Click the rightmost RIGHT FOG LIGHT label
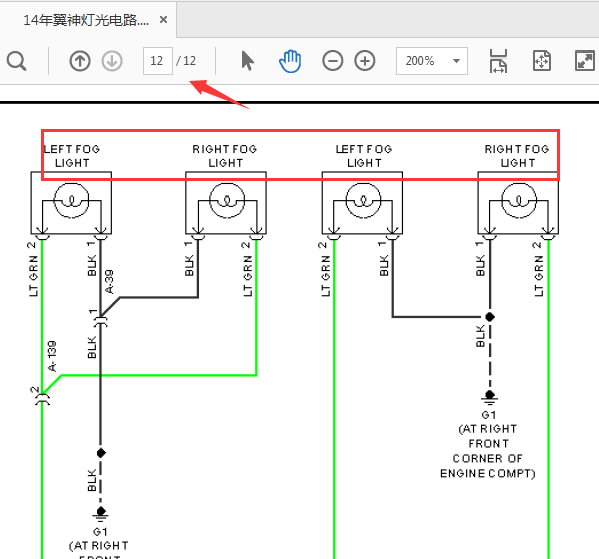Image resolution: width=599 pixels, height=559 pixels. [x=517, y=156]
